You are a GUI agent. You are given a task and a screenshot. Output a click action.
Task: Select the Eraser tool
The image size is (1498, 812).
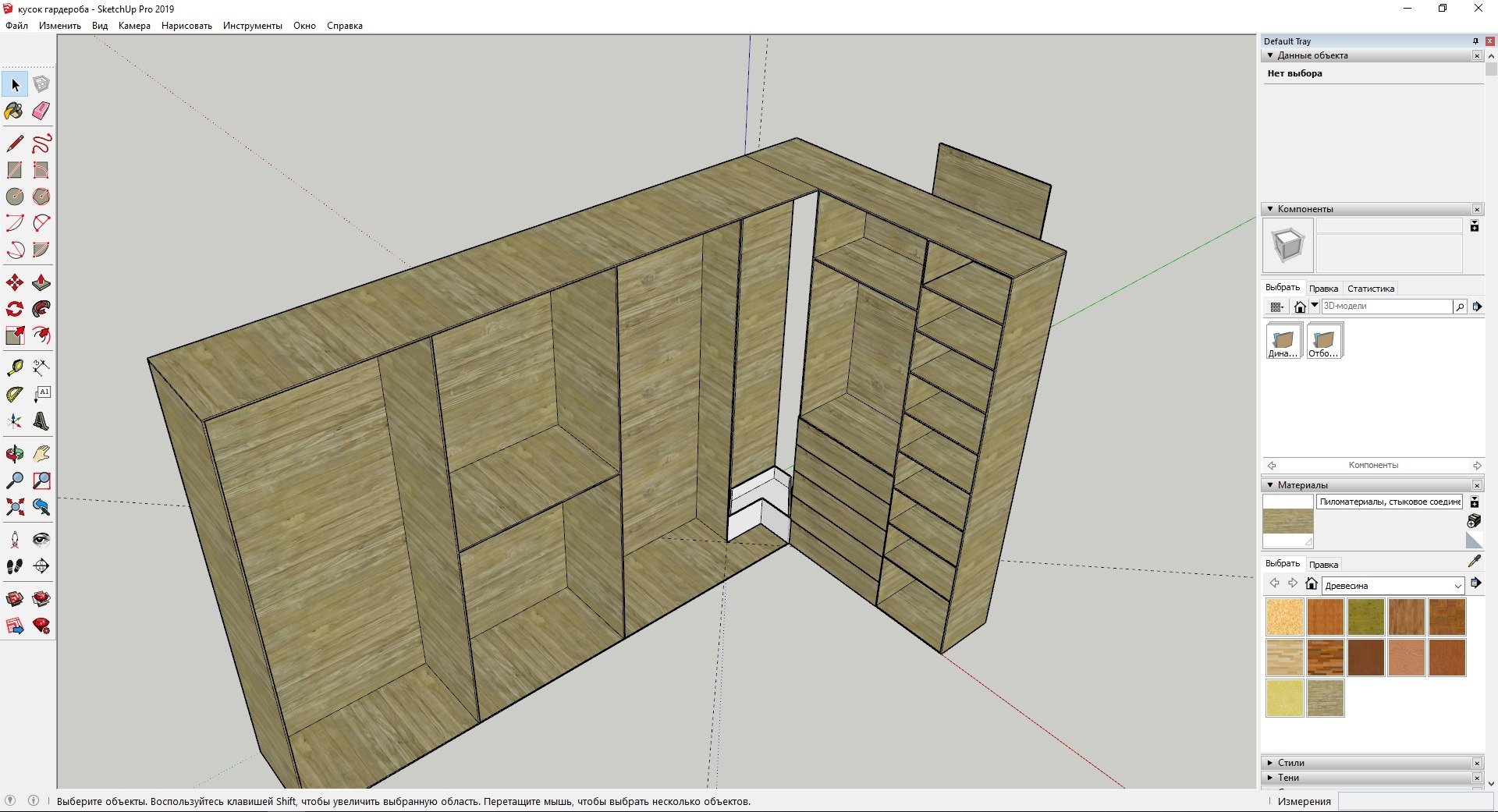click(41, 111)
